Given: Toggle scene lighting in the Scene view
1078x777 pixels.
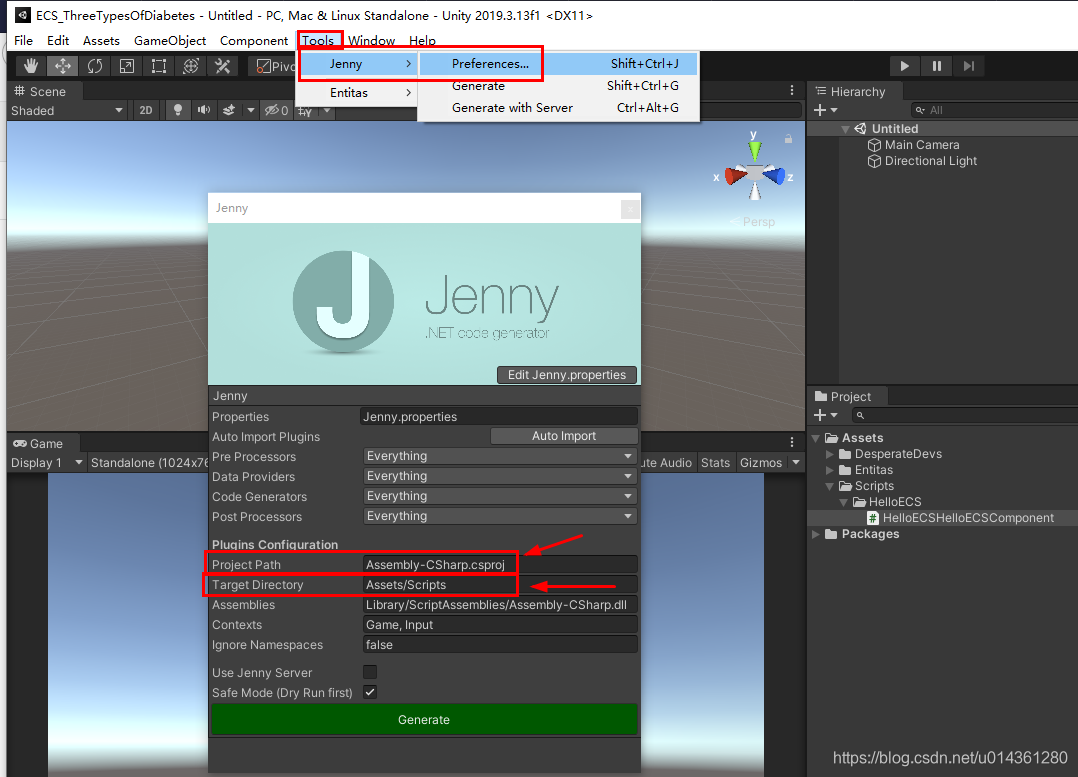Looking at the screenshot, I should coord(177,110).
